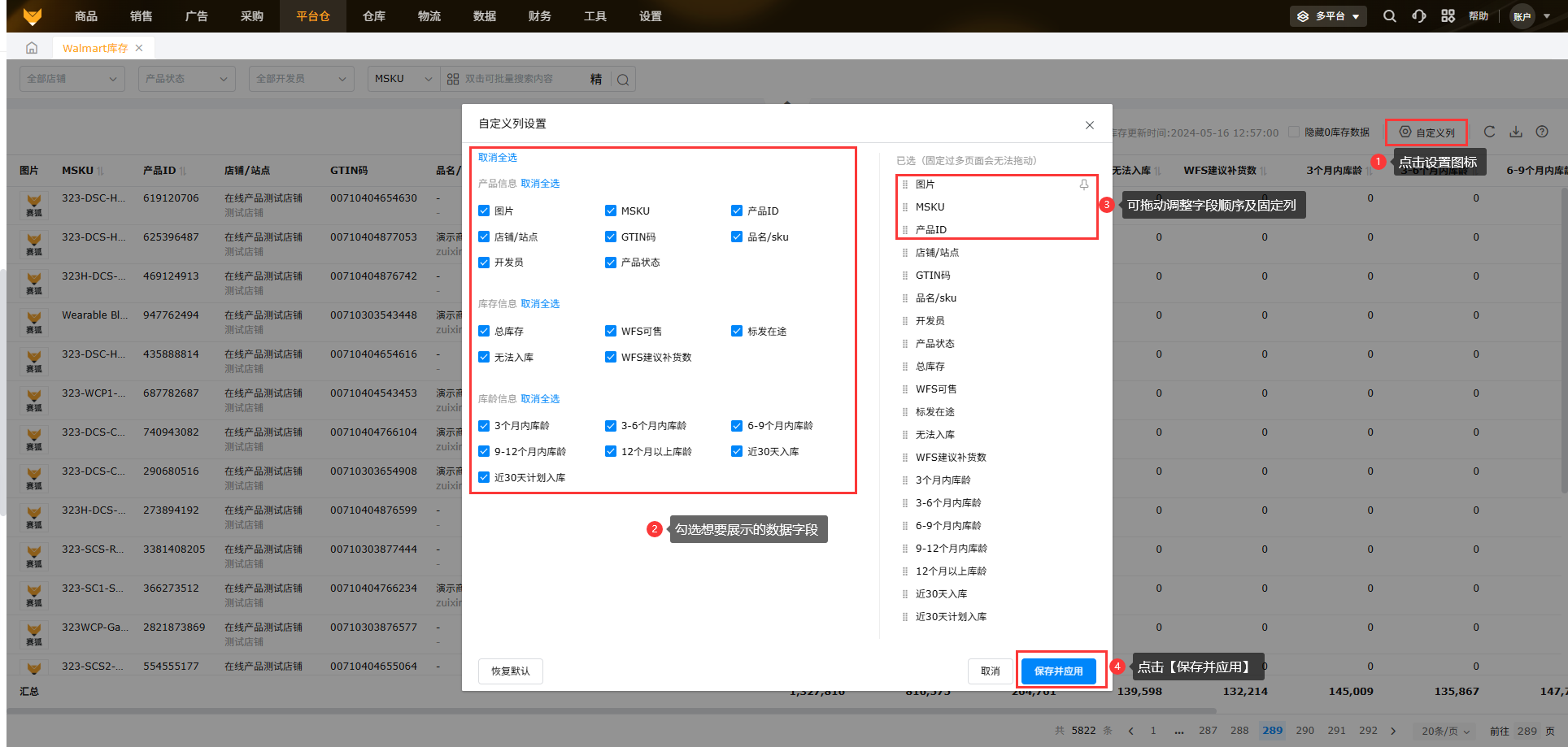
Task: Click the 自定义列 settings button
Action: (x=1427, y=132)
